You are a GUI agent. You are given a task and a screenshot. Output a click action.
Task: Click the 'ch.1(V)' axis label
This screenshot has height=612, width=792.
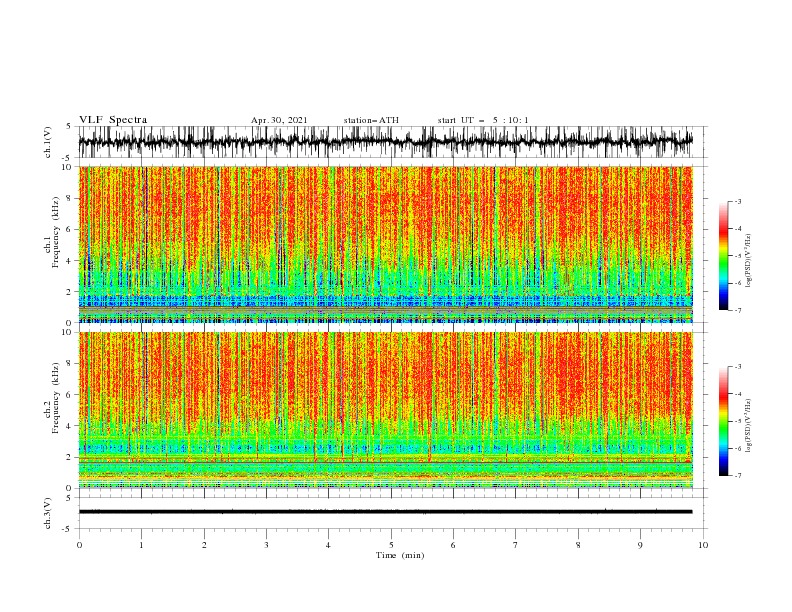coord(48,142)
